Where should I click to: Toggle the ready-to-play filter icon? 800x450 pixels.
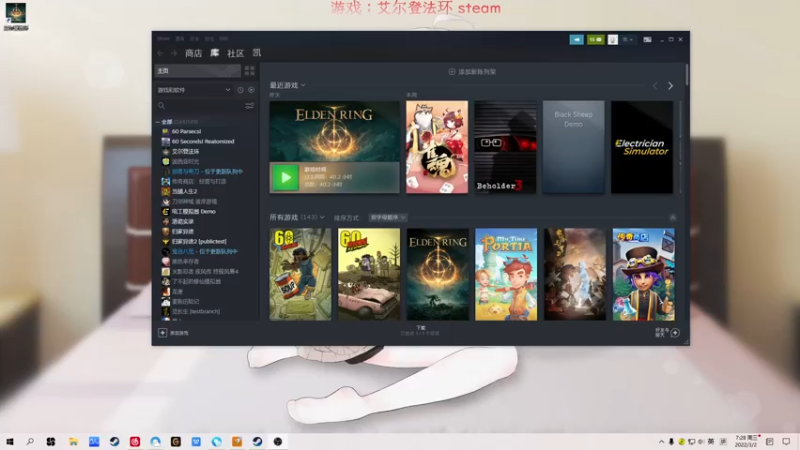coord(252,90)
